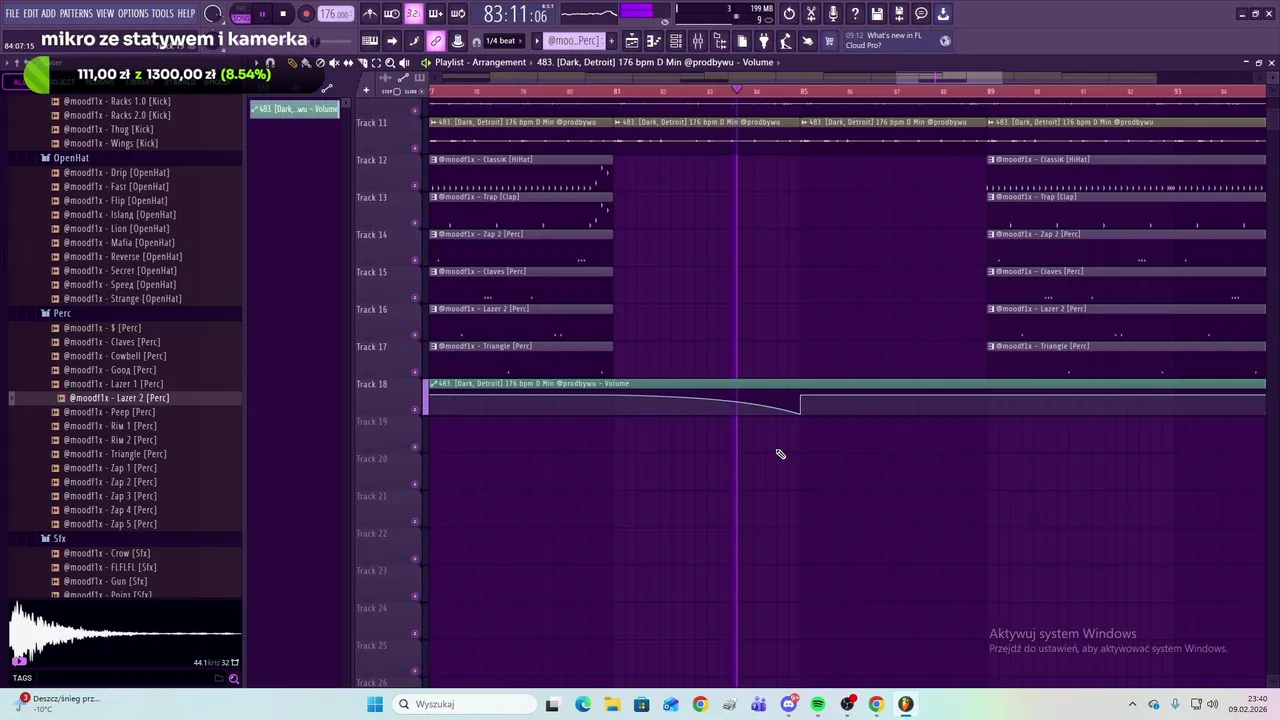The width and height of the screenshot is (1280, 720).
Task: Click the 483. Volume clip in picker panel
Action: (295, 109)
